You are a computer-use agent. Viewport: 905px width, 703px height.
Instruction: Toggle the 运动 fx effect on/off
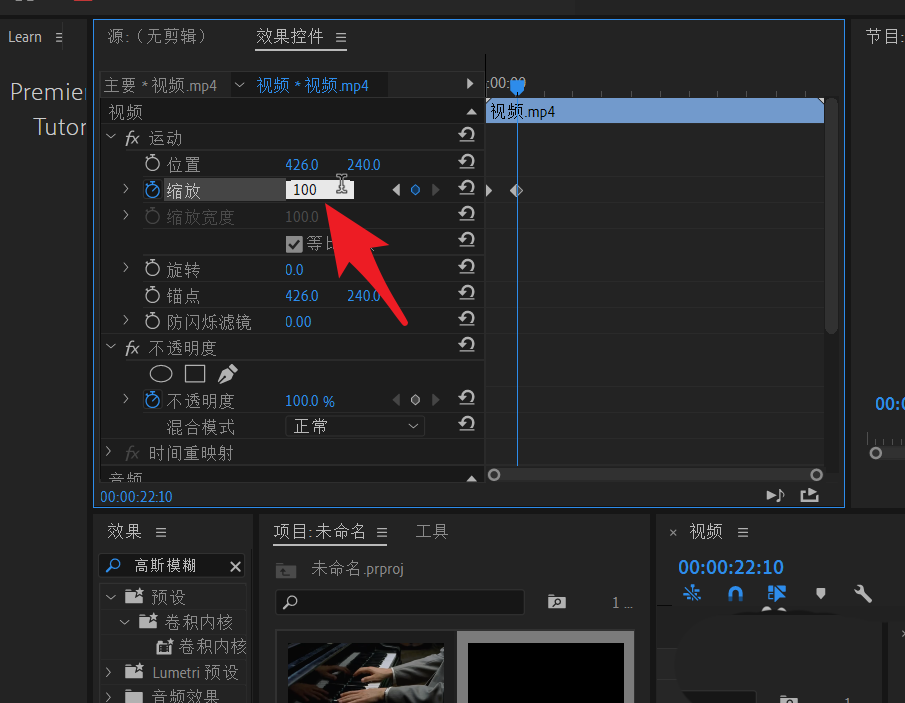[132, 138]
